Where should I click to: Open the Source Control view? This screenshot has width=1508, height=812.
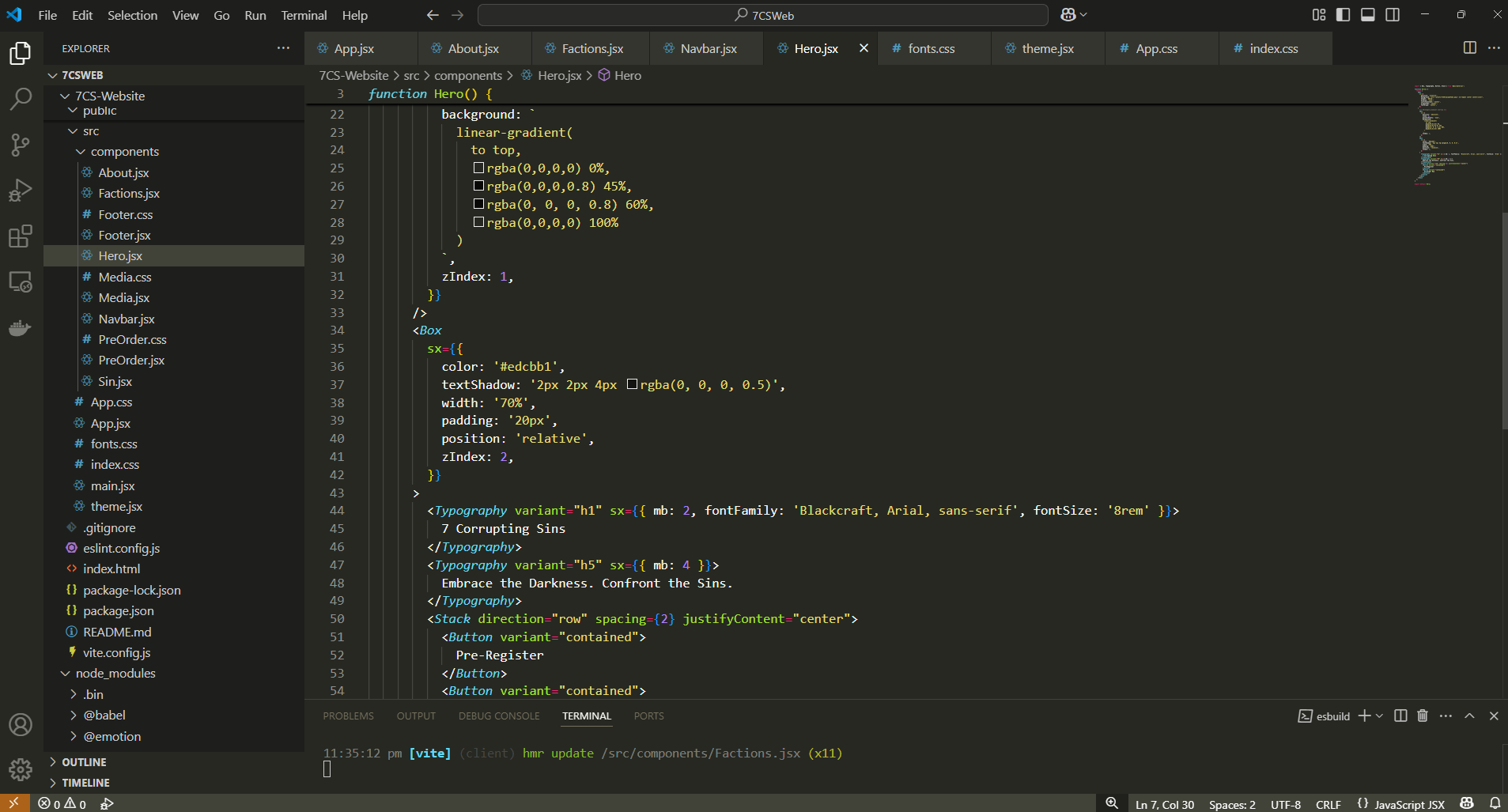tap(21, 145)
